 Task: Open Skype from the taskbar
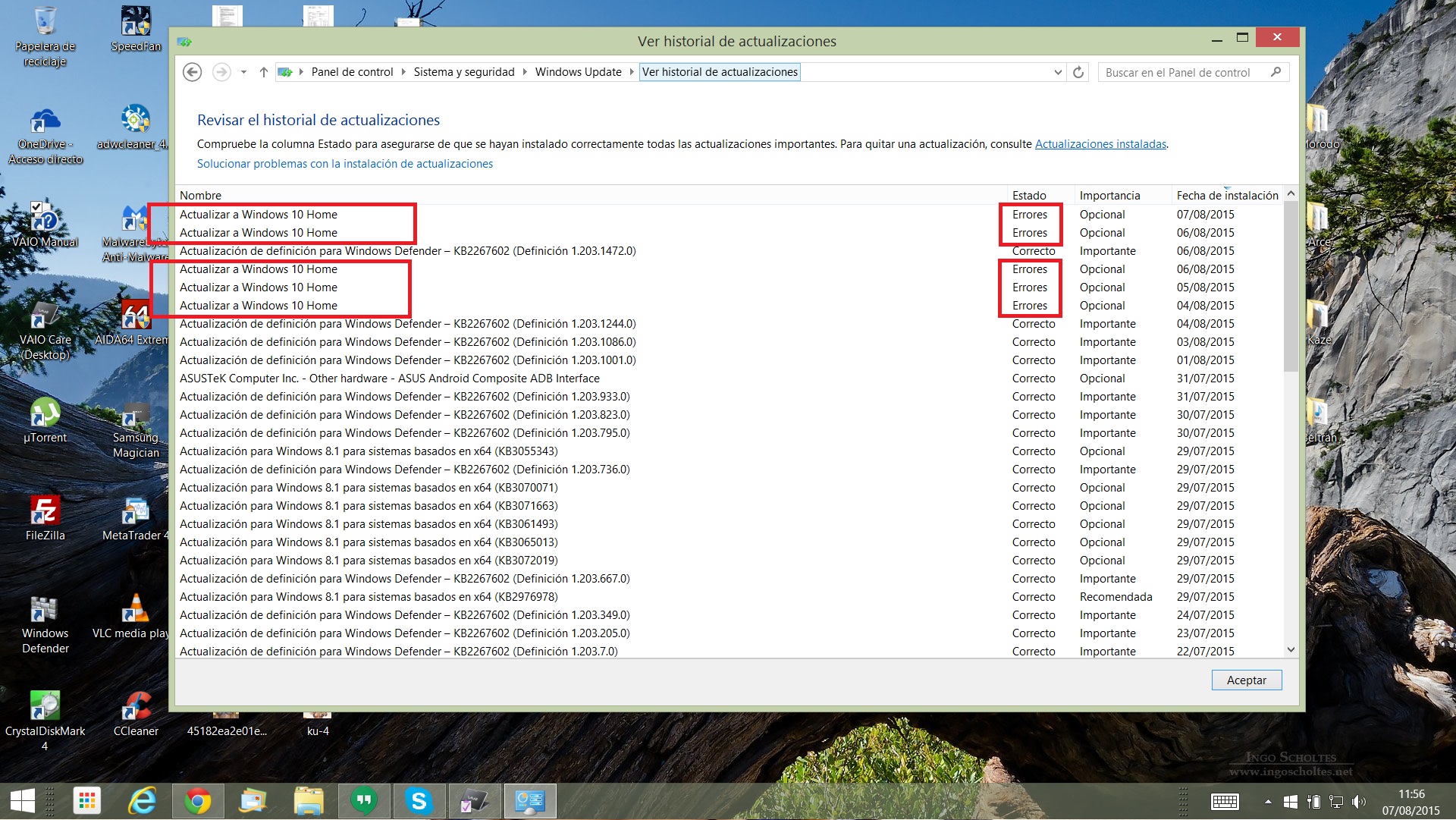pos(419,801)
